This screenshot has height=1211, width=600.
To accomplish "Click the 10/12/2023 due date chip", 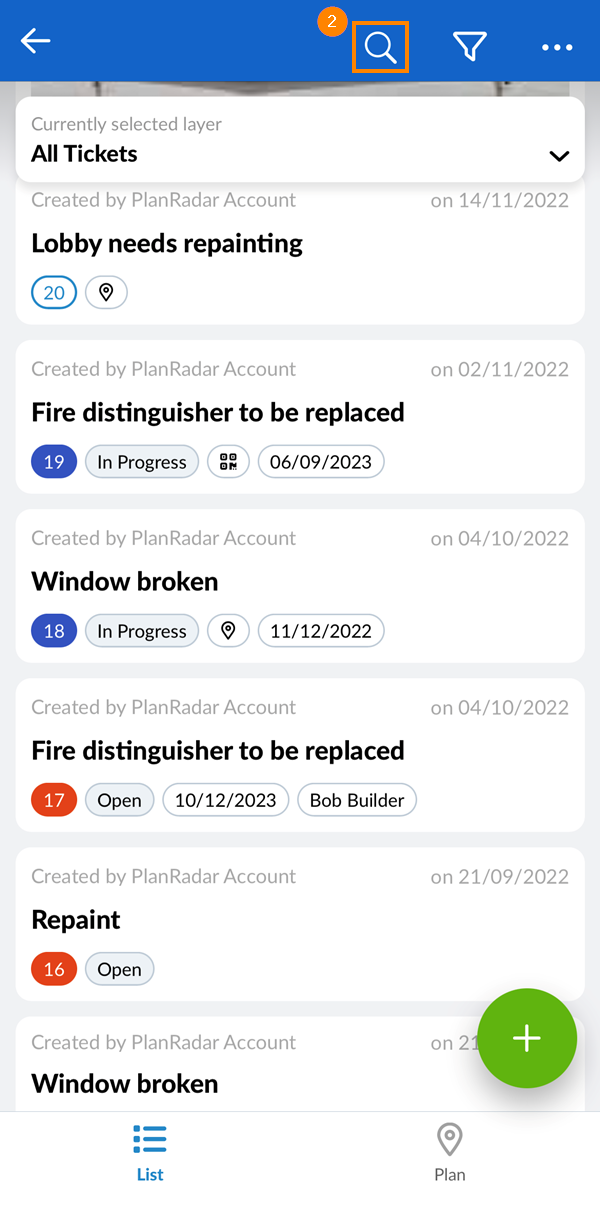I will pyautogui.click(x=226, y=800).
